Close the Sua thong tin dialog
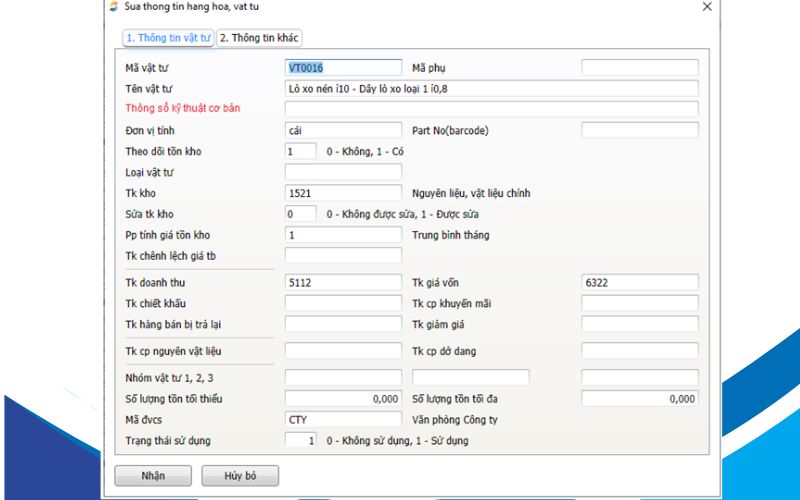Screen dimensions: 800x500 click(x=707, y=7)
